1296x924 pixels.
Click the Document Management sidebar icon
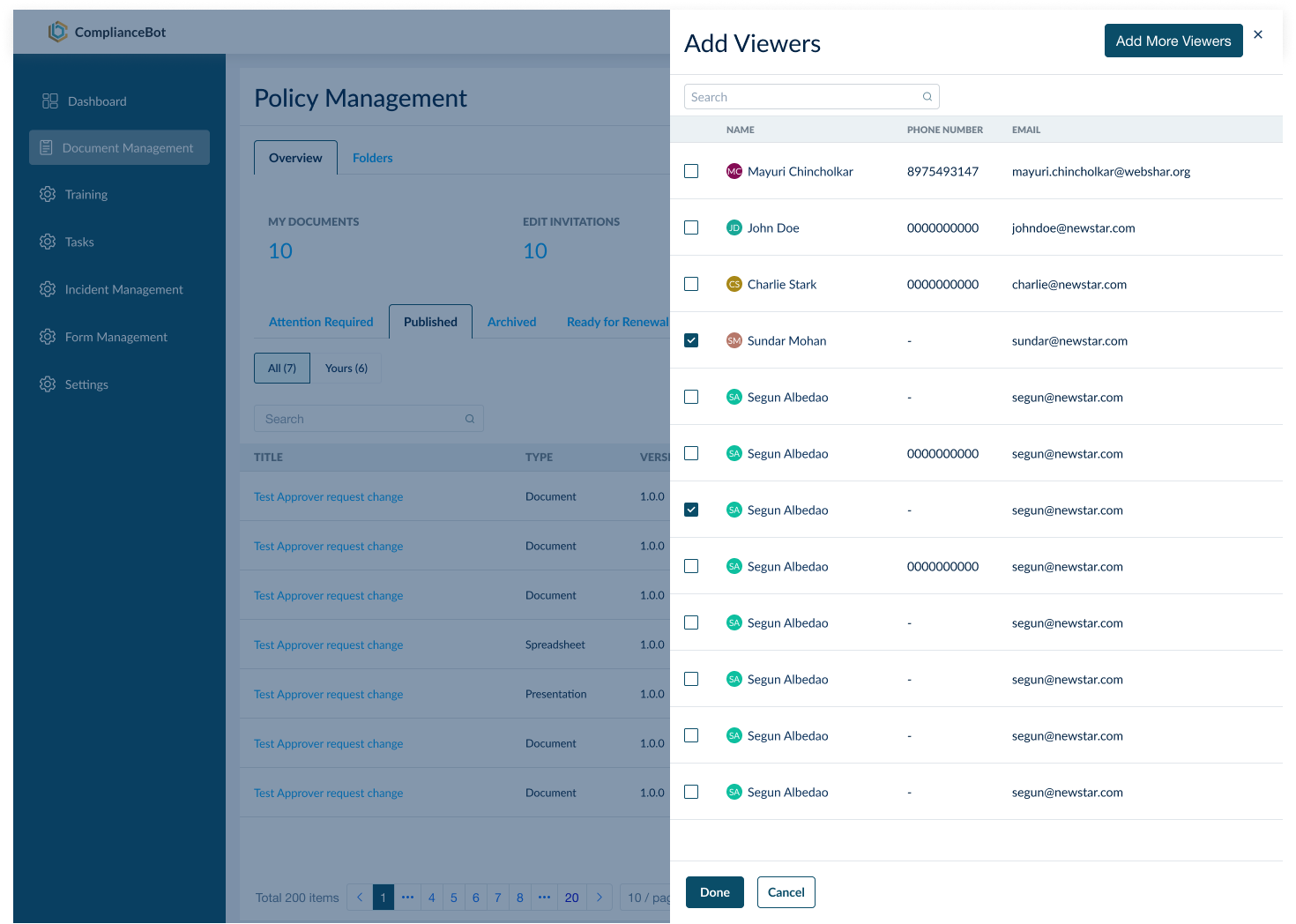tap(47, 148)
